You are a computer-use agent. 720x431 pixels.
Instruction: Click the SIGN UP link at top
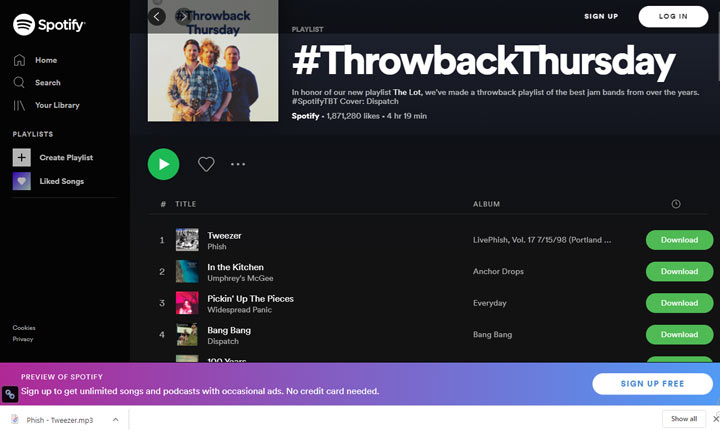601,17
